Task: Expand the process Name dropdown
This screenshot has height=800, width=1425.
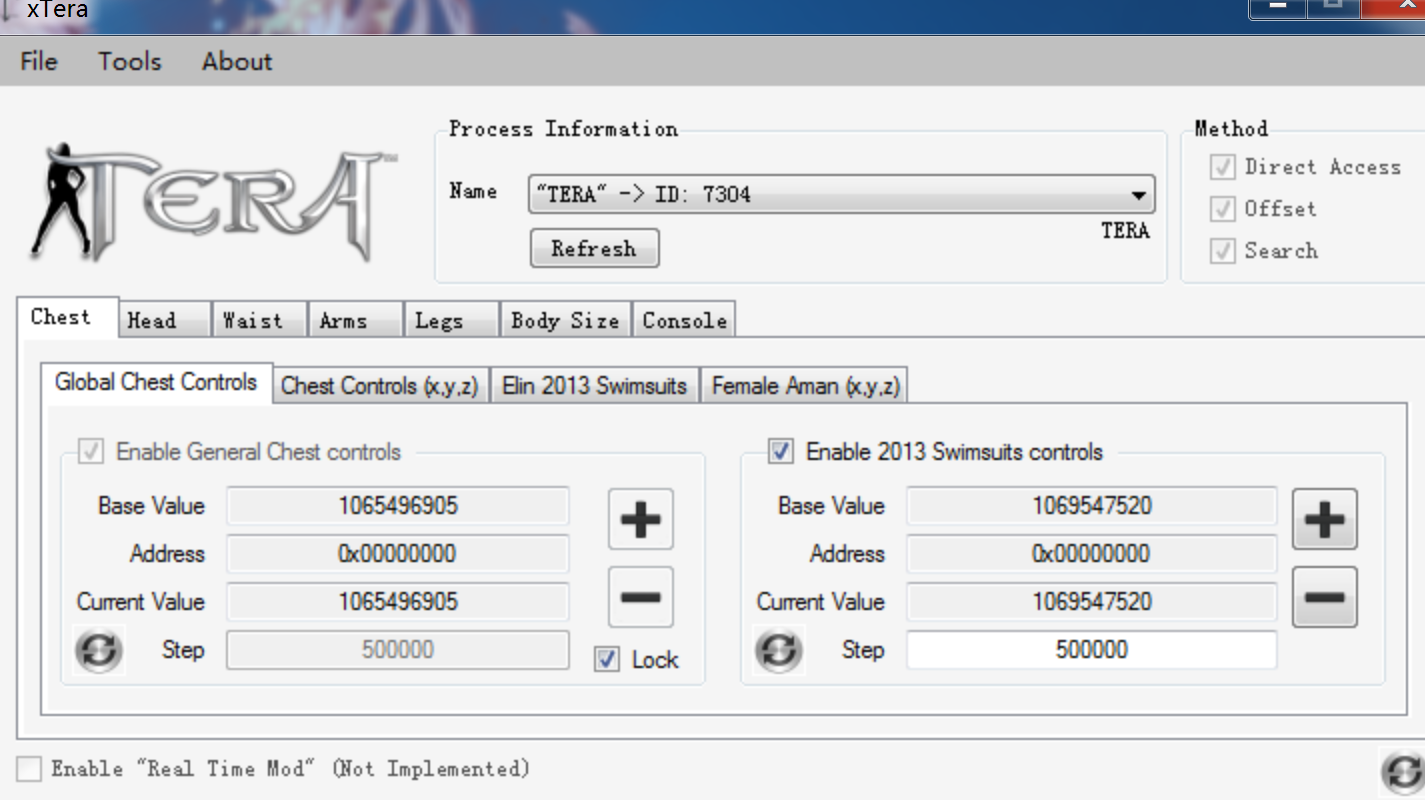Action: tap(1138, 195)
